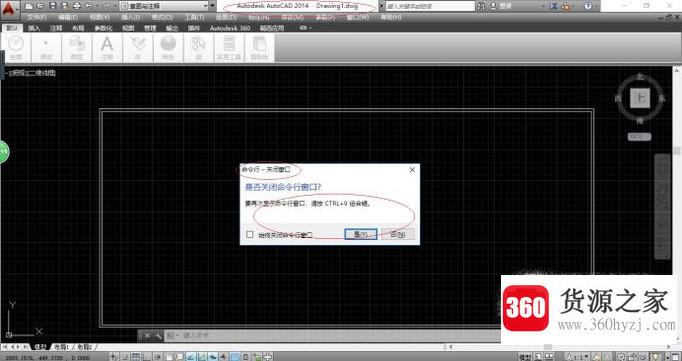This screenshot has height=361, width=682.
Task: Click the Undo arrow in quick access toolbar
Action: tap(89, 6)
